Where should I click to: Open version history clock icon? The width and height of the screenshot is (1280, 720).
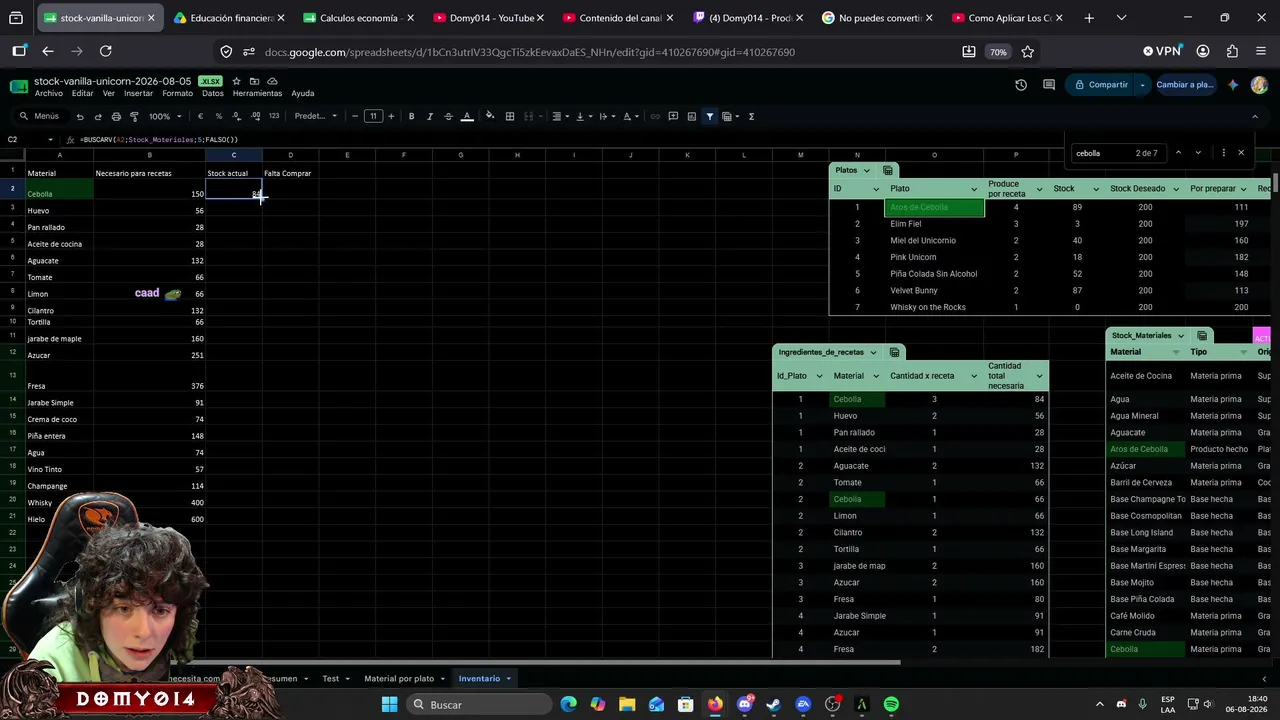[1021, 85]
